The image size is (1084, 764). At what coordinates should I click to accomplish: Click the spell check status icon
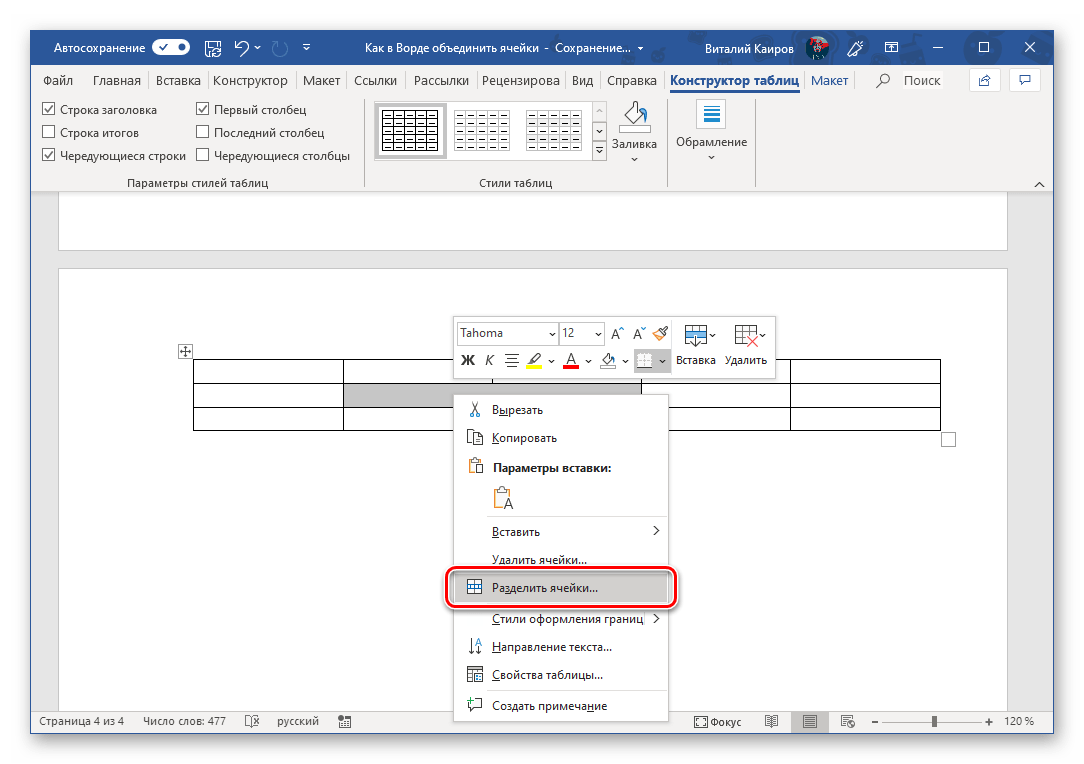pyautogui.click(x=252, y=721)
